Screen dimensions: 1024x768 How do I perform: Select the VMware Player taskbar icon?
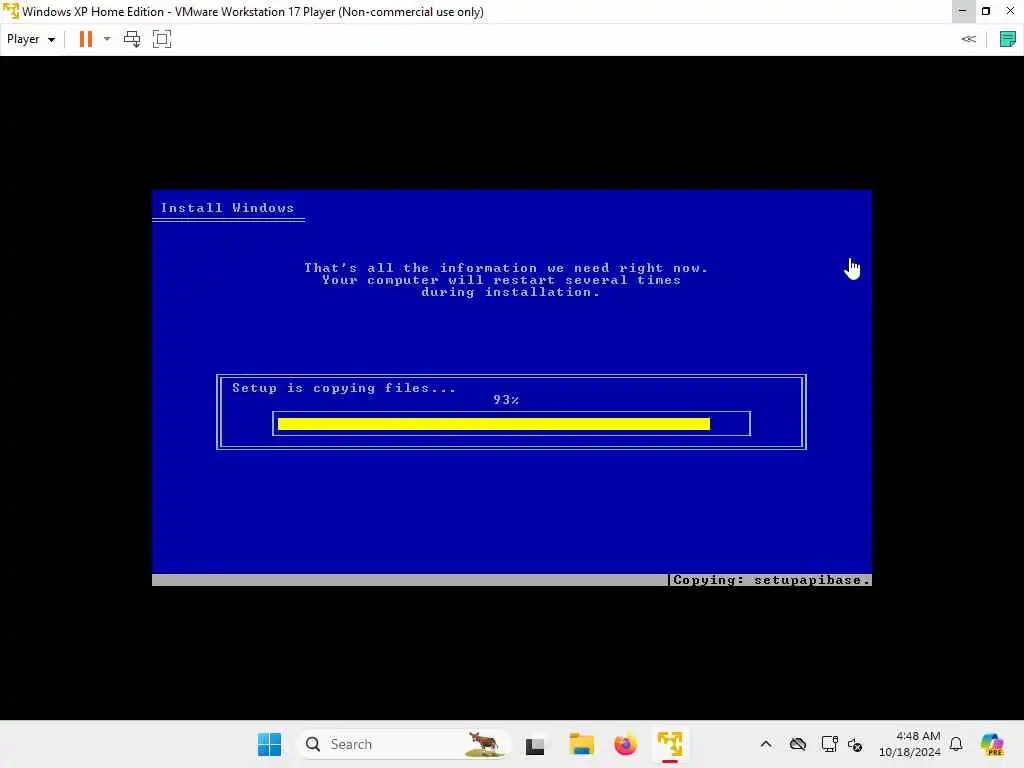tap(669, 744)
